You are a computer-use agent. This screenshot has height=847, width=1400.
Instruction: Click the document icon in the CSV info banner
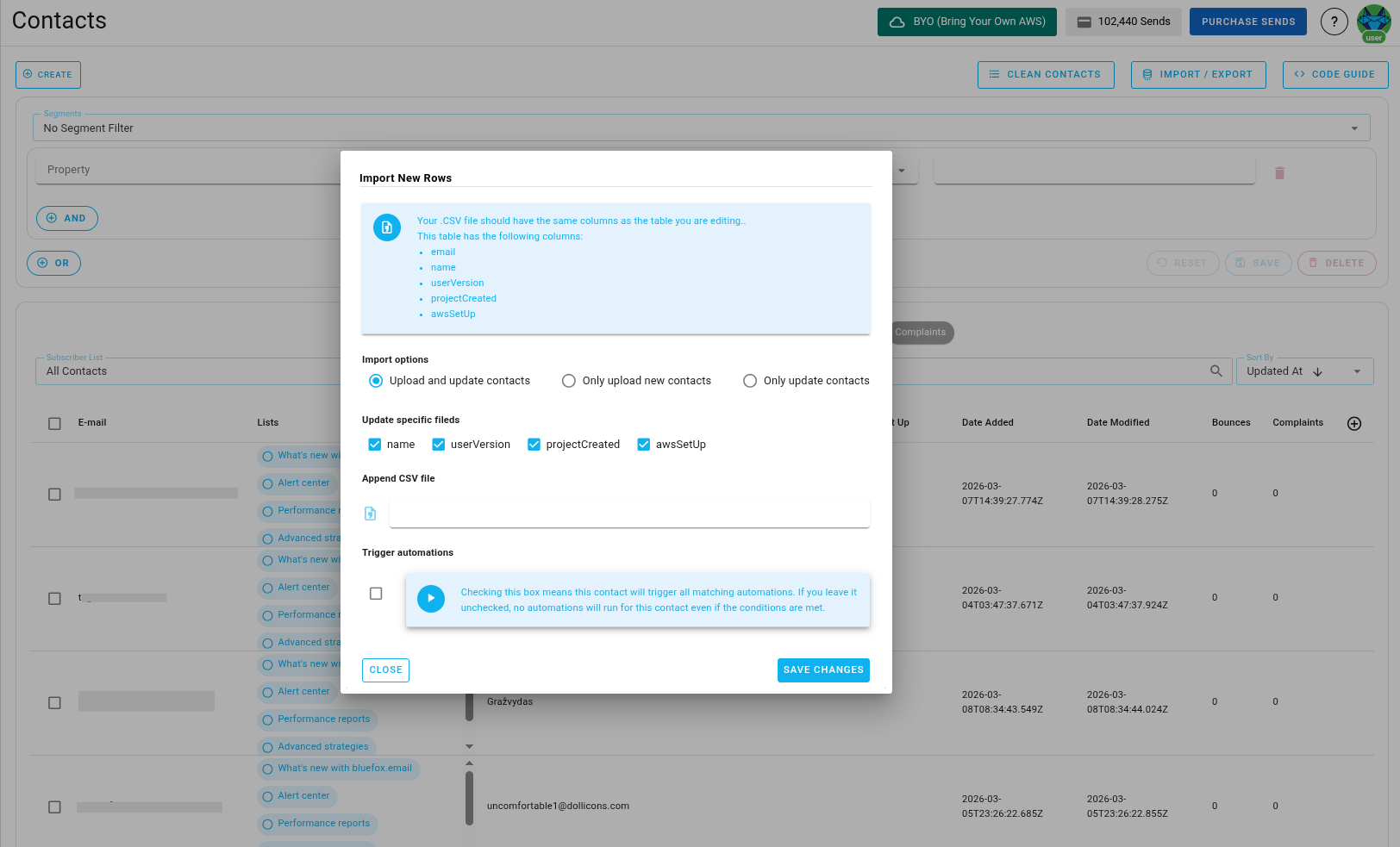[x=386, y=227]
